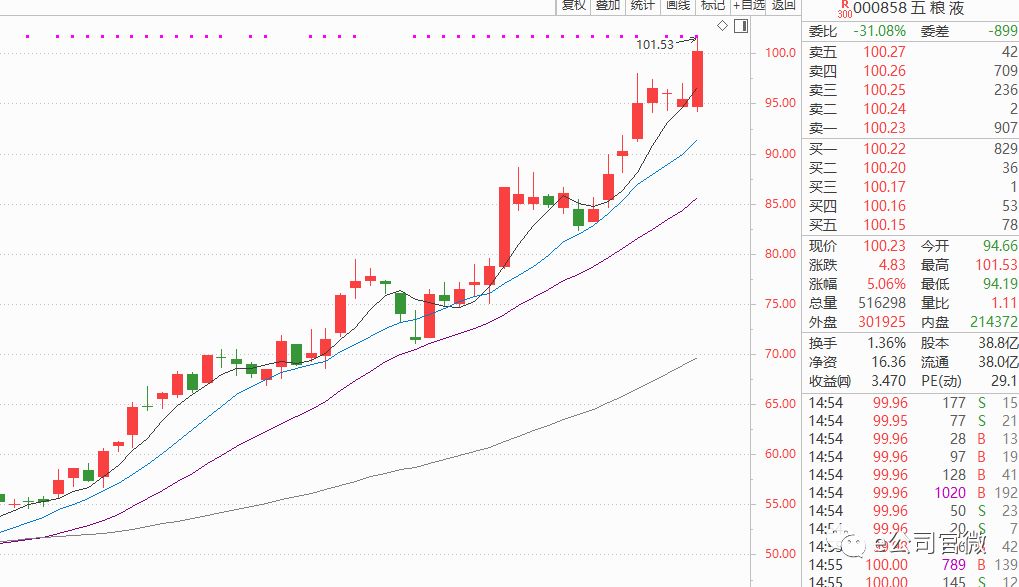Click the 内盘 value 214372

point(994,322)
